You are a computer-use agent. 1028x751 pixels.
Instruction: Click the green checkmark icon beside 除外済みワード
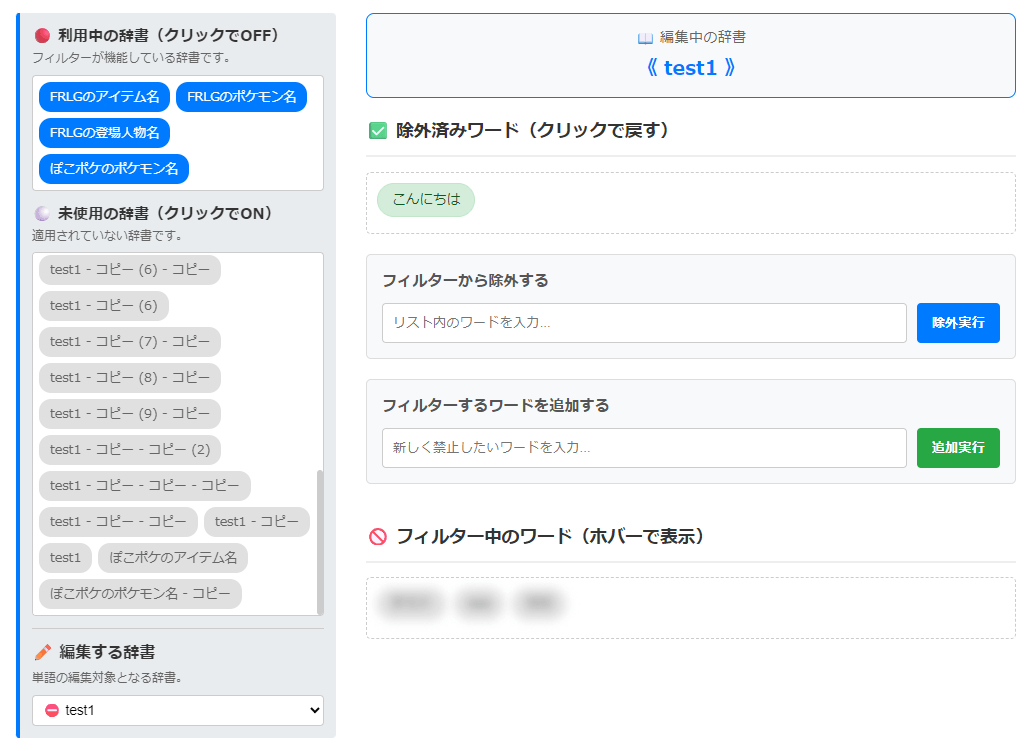pyautogui.click(x=378, y=131)
